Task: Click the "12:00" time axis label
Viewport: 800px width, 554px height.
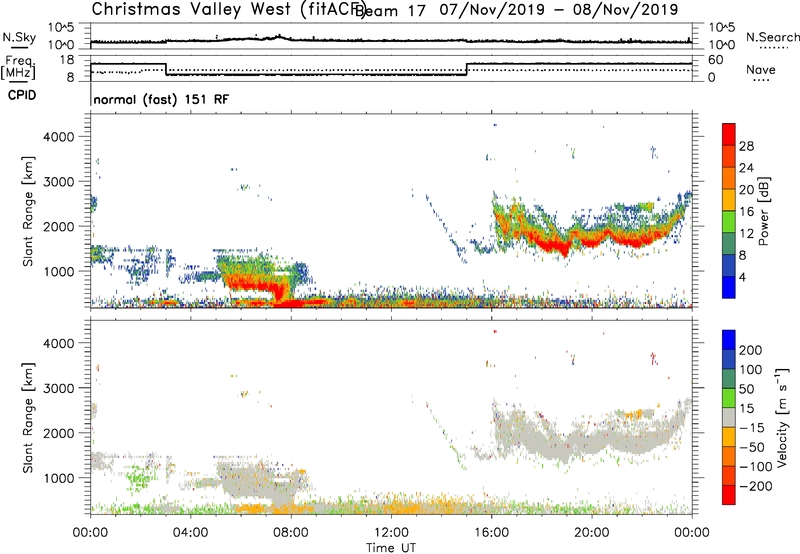Action: tap(391, 533)
